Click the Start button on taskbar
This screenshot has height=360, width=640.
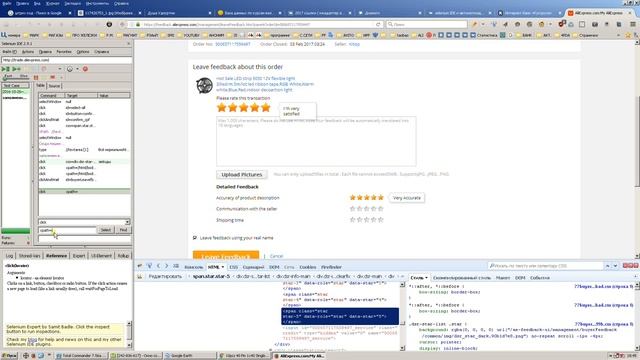click(9, 356)
